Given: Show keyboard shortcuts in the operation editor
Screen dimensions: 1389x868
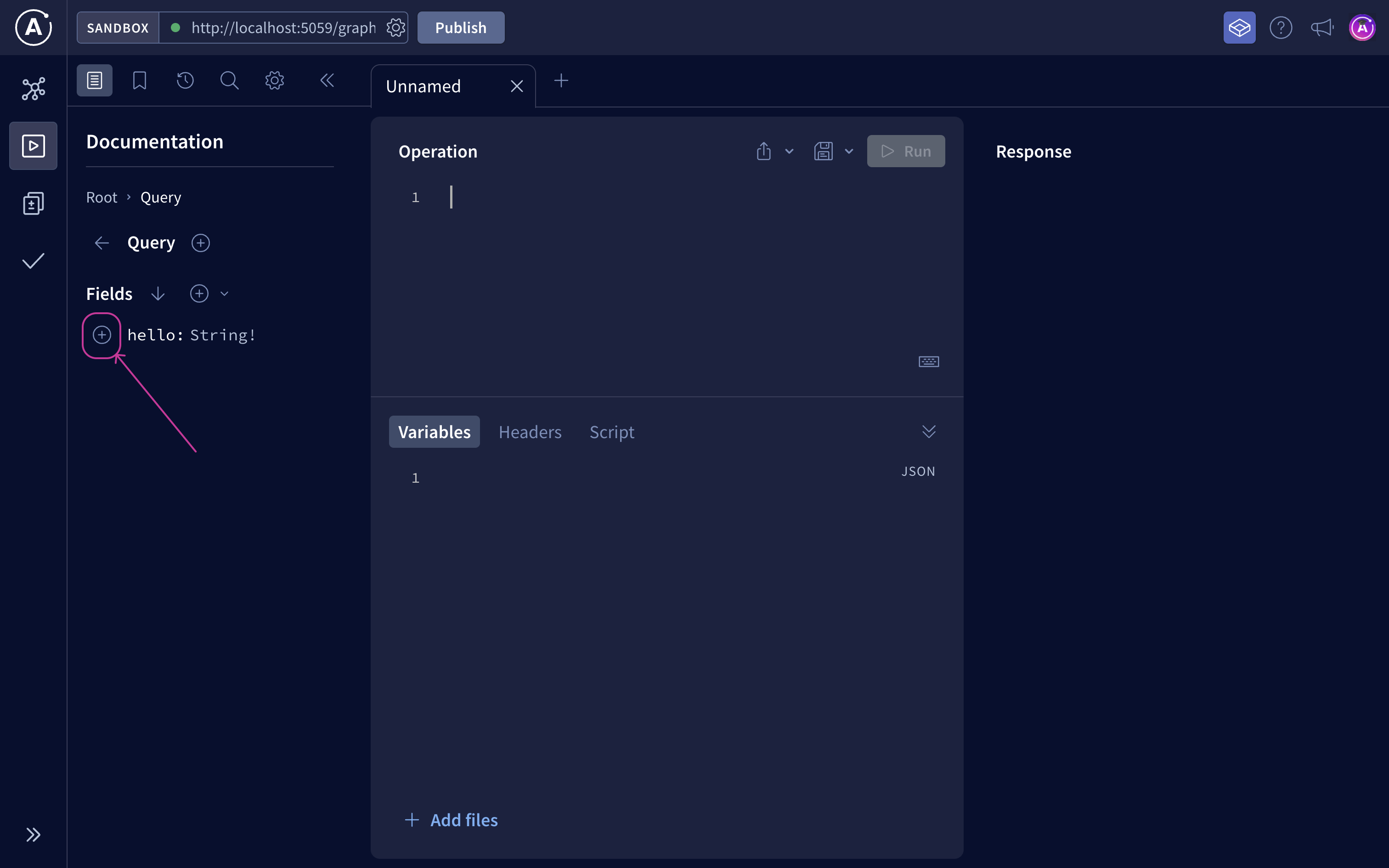Looking at the screenshot, I should [x=928, y=361].
